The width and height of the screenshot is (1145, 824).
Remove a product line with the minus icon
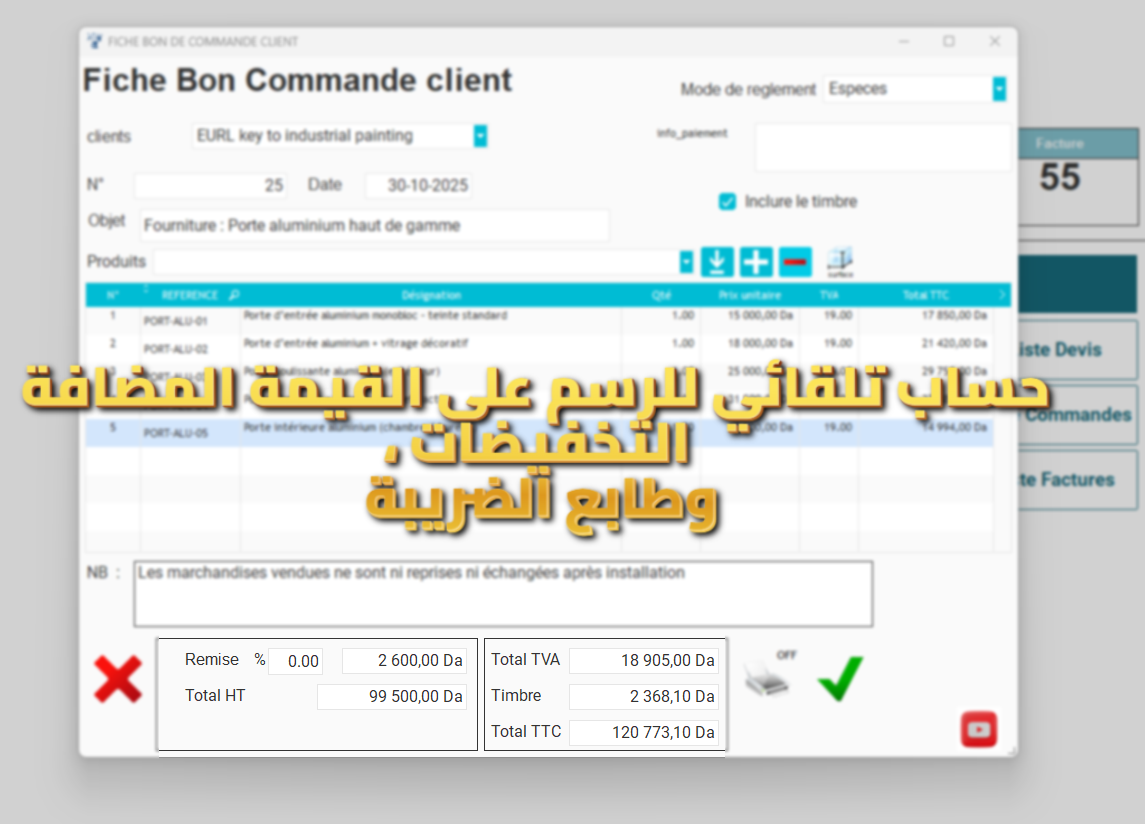click(795, 261)
